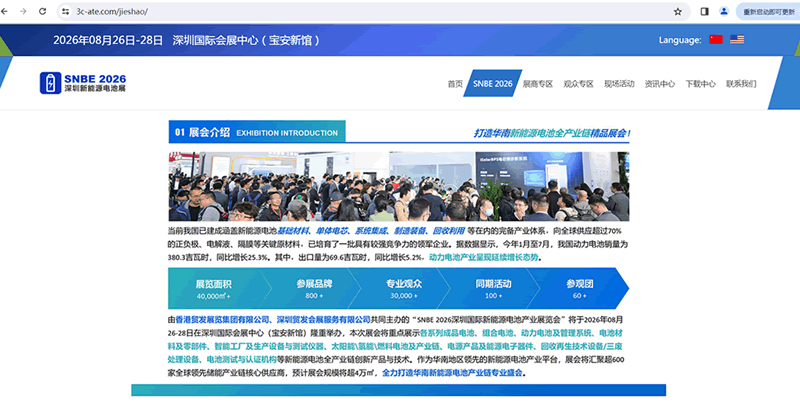Open the 资讯中心 news menu

click(x=659, y=84)
